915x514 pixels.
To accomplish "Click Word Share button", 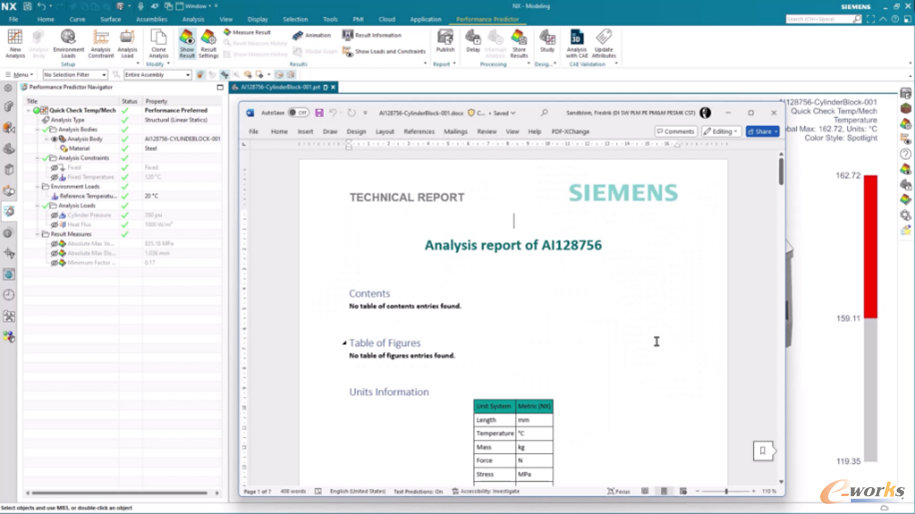I will (762, 131).
